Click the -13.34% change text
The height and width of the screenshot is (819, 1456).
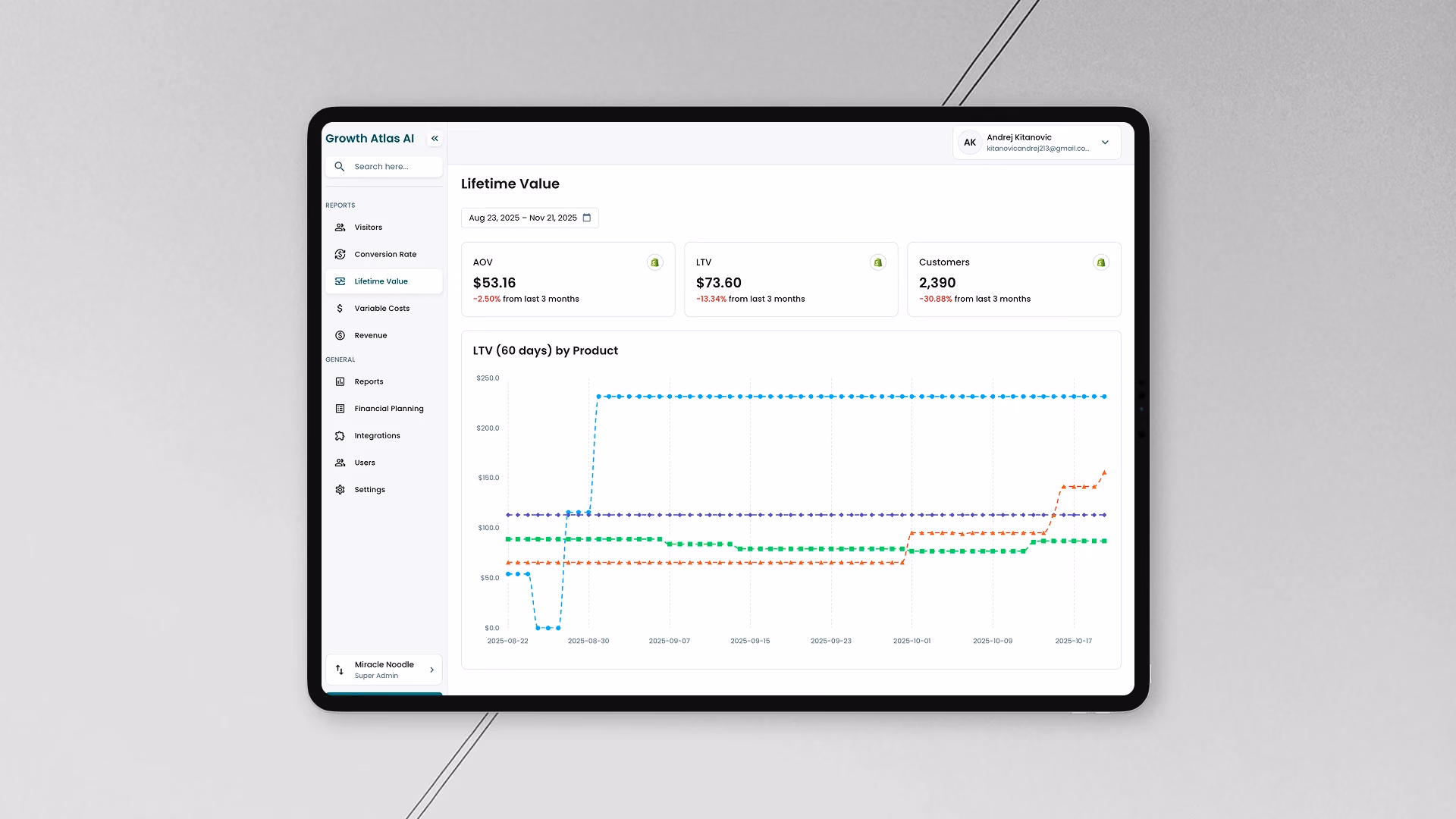tap(711, 300)
